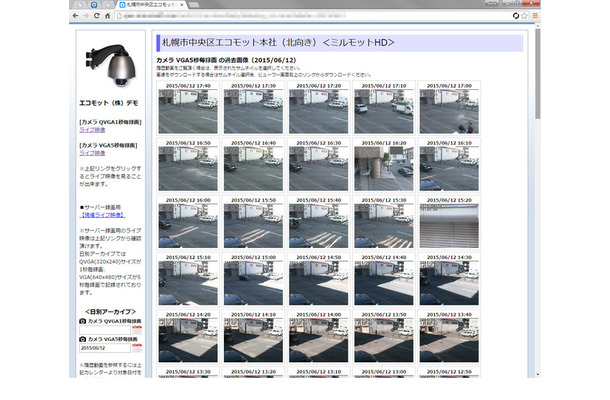Screen dimensions: 610x400
Task: View the 2015/06/12 15:50 snapshot
Action: click(x=253, y=226)
